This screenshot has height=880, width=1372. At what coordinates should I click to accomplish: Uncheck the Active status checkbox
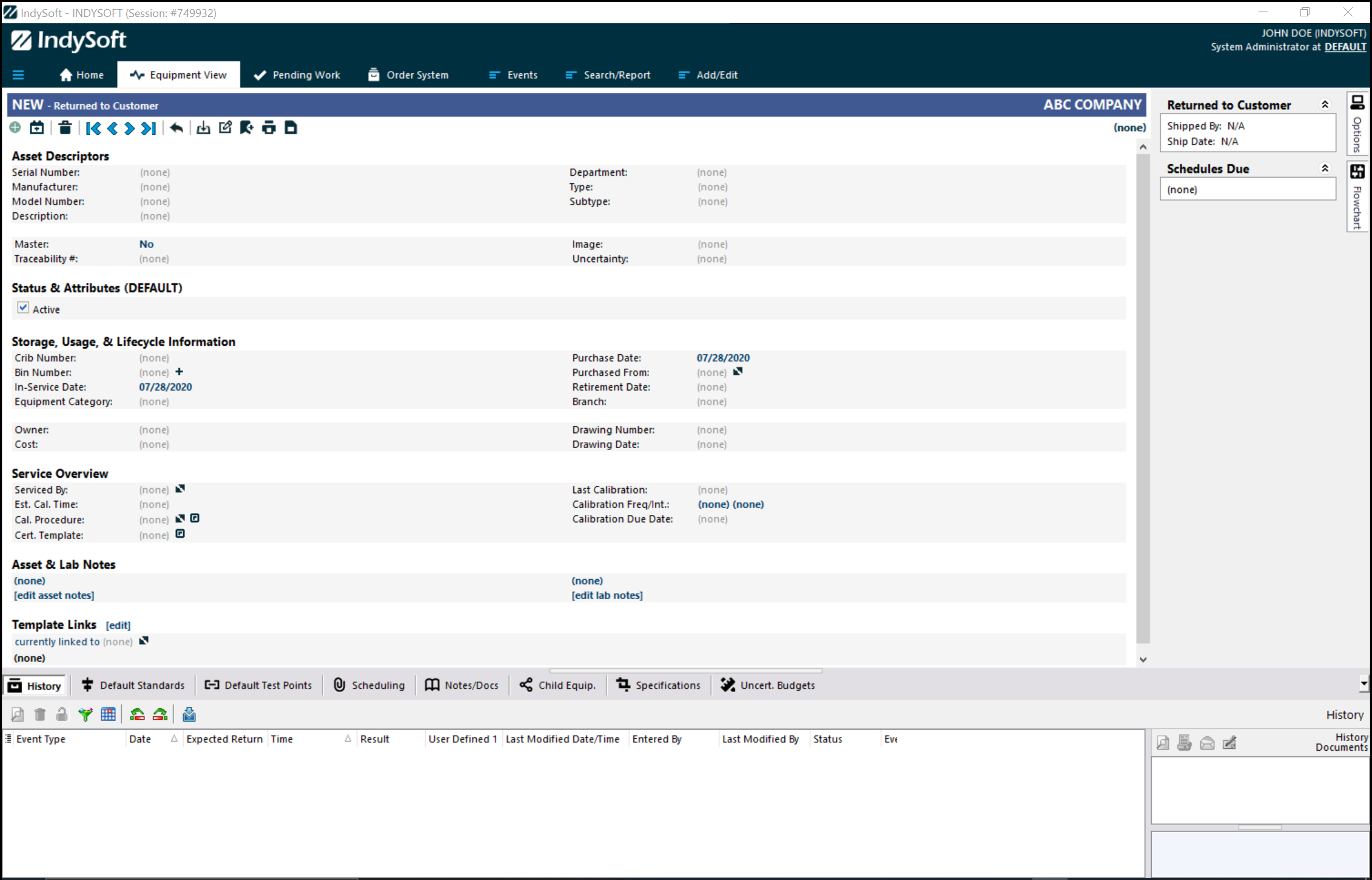(x=23, y=308)
